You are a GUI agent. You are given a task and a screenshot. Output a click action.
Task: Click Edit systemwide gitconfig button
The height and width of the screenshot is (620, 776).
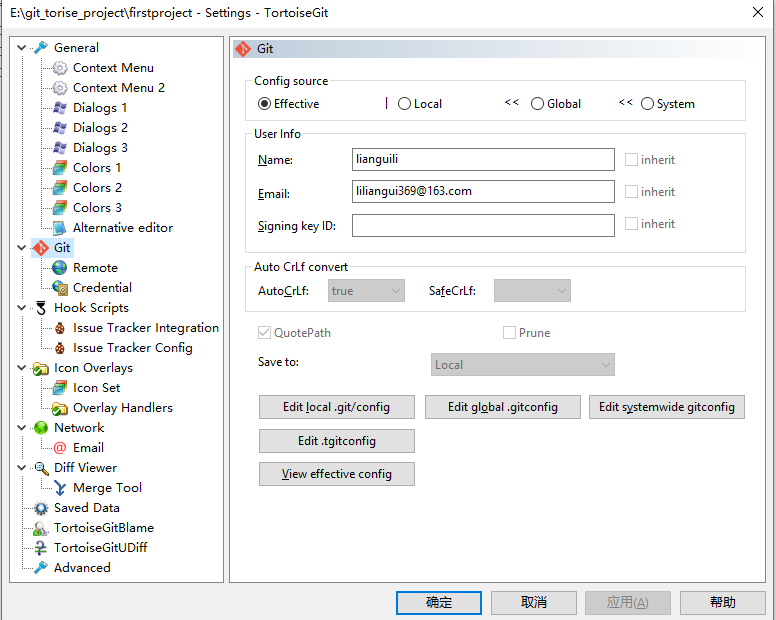pos(667,407)
